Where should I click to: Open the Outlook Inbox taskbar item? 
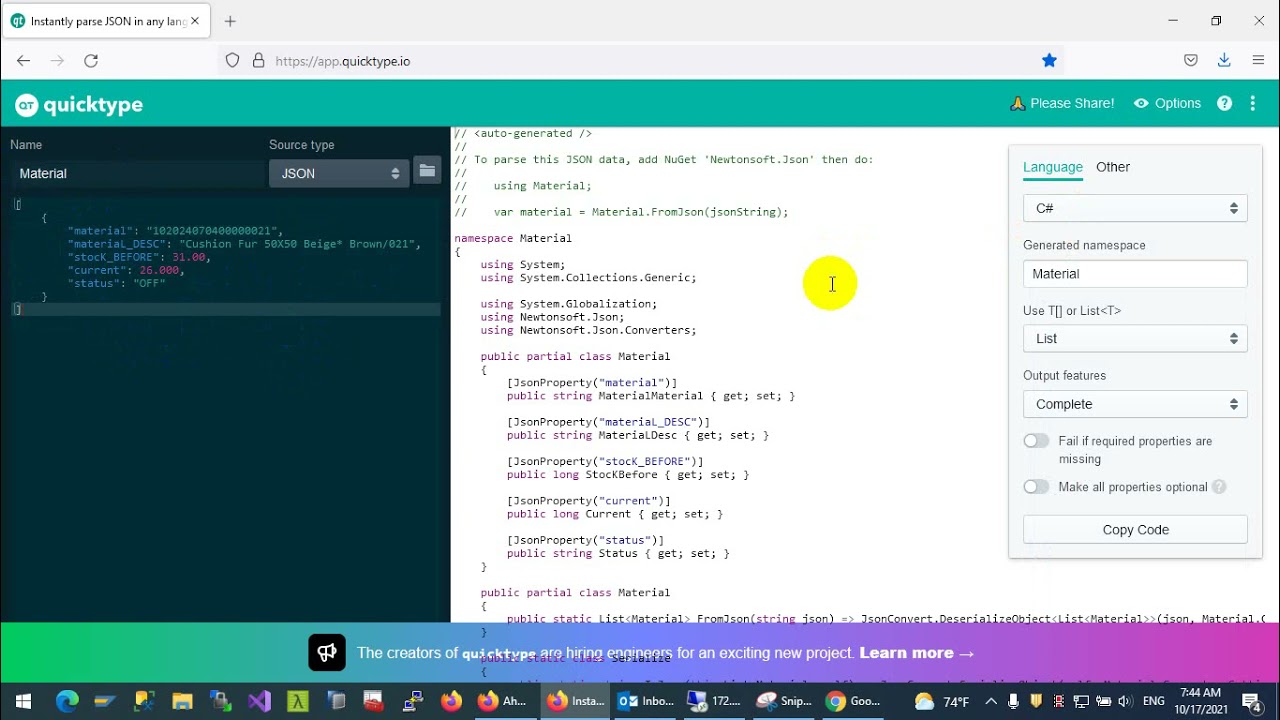click(647, 701)
